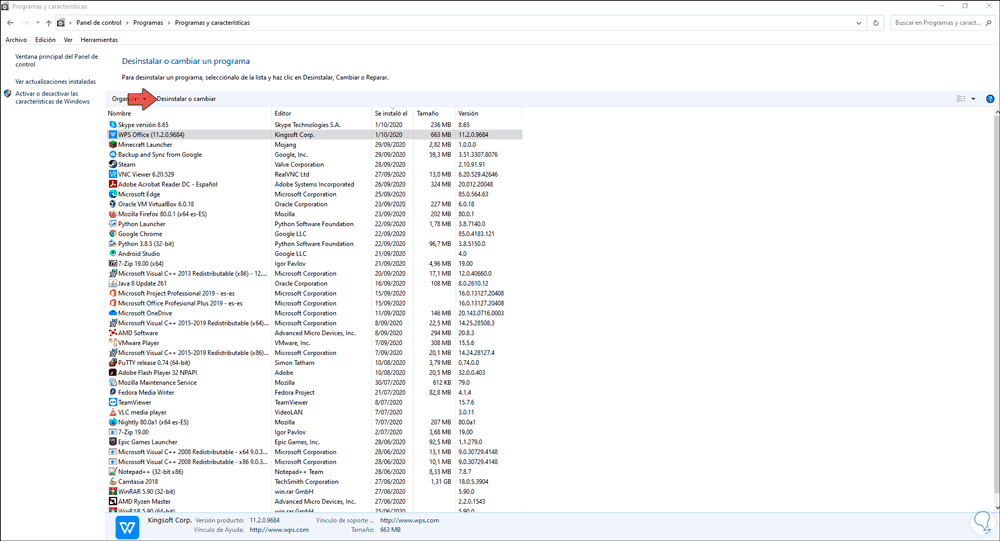The height and width of the screenshot is (541, 1000).
Task: Sort programs by Tamaño column
Action: point(434,114)
